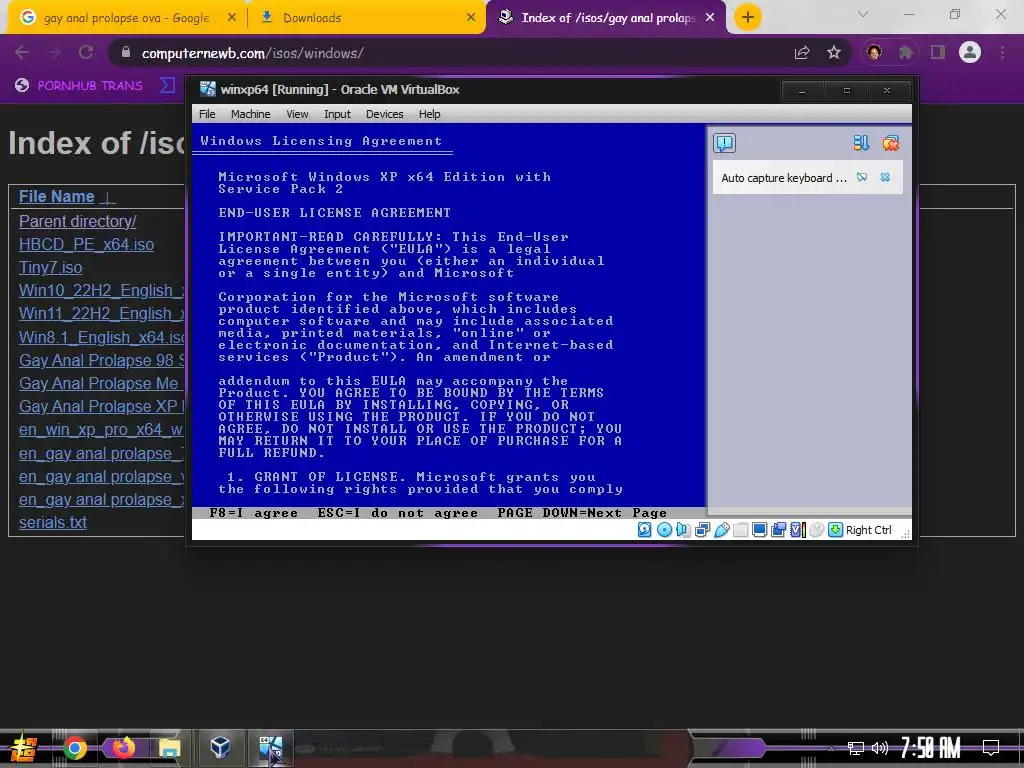The height and width of the screenshot is (768, 1024).
Task: Close the Index of /isos tab
Action: [711, 18]
